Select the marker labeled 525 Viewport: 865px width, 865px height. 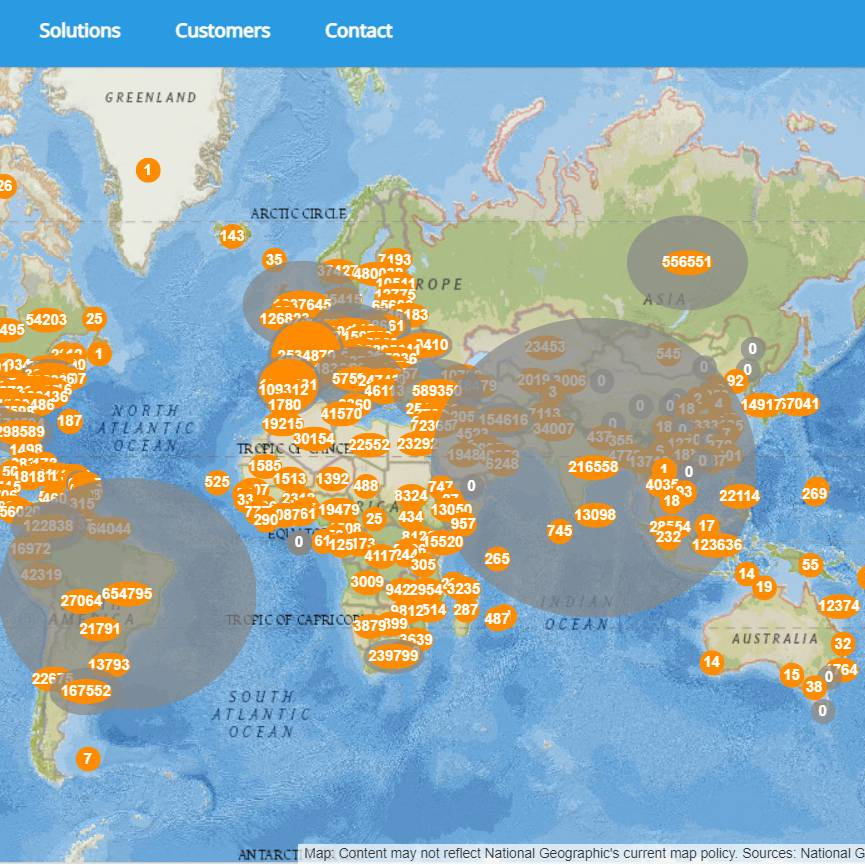pyautogui.click(x=217, y=482)
